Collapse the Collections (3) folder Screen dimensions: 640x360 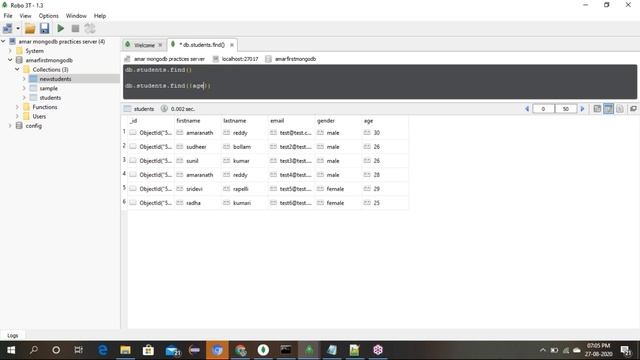click(x=17, y=69)
